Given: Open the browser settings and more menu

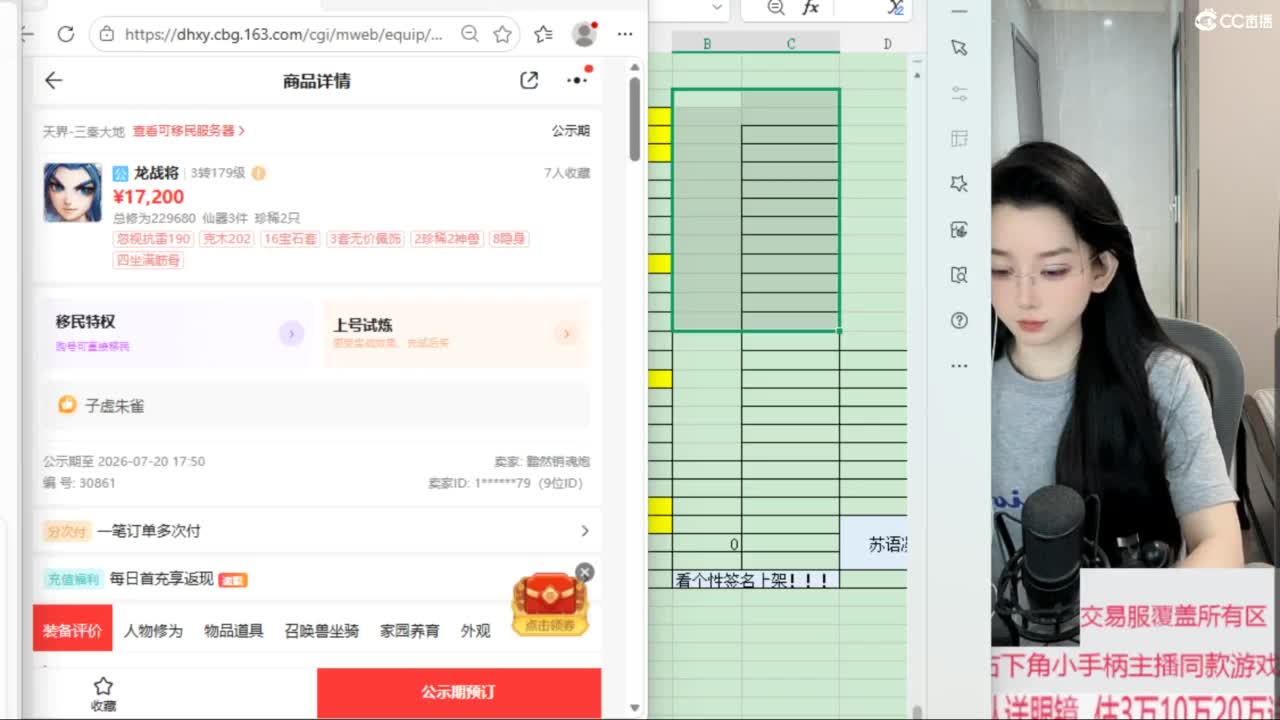Looking at the screenshot, I should [625, 34].
